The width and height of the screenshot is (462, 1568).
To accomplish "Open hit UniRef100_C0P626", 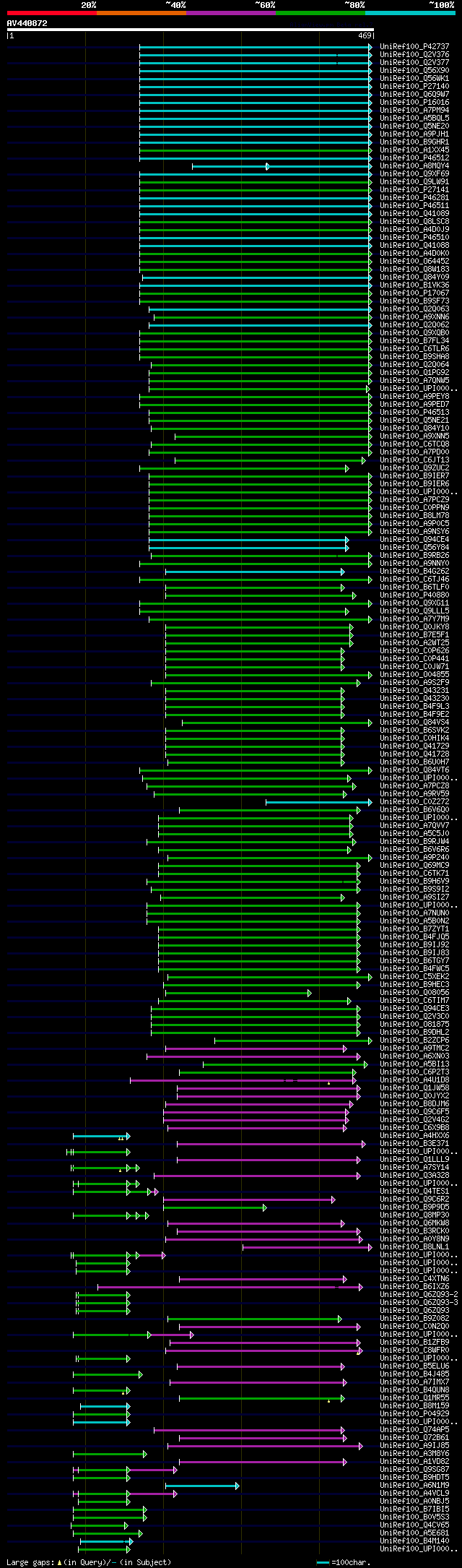I will 414,650.
